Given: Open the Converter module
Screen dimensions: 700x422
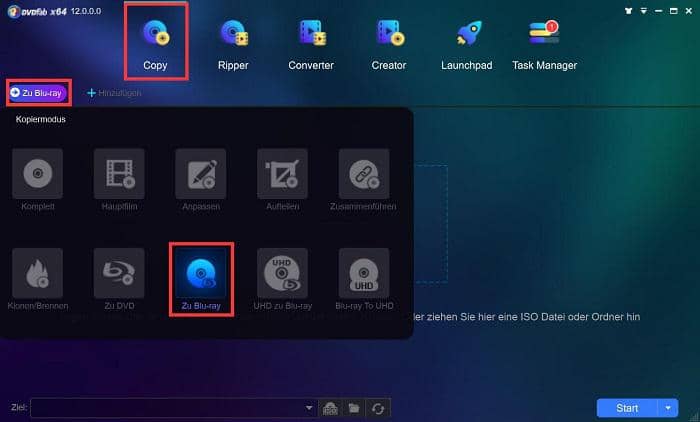Looking at the screenshot, I should click(311, 45).
